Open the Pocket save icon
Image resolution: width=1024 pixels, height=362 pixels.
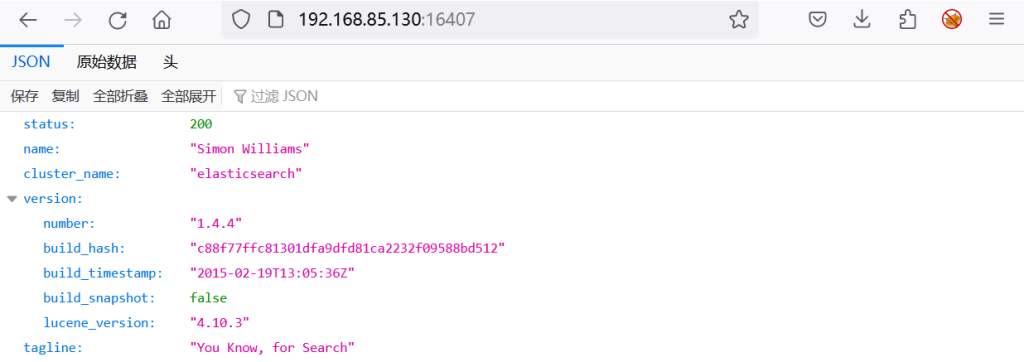point(818,20)
